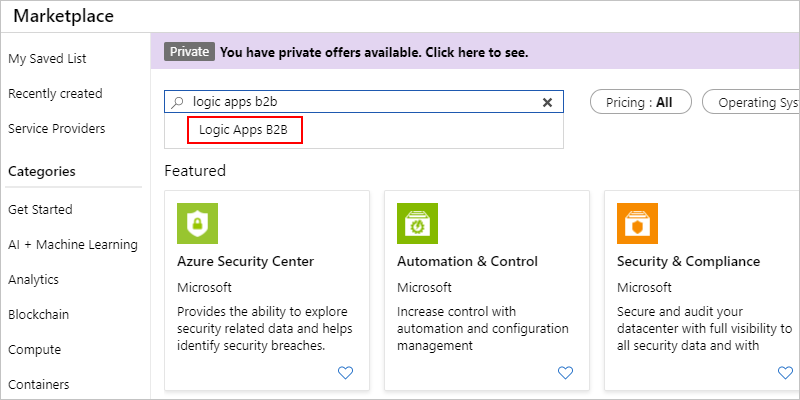Open My Saved List

pos(47,59)
